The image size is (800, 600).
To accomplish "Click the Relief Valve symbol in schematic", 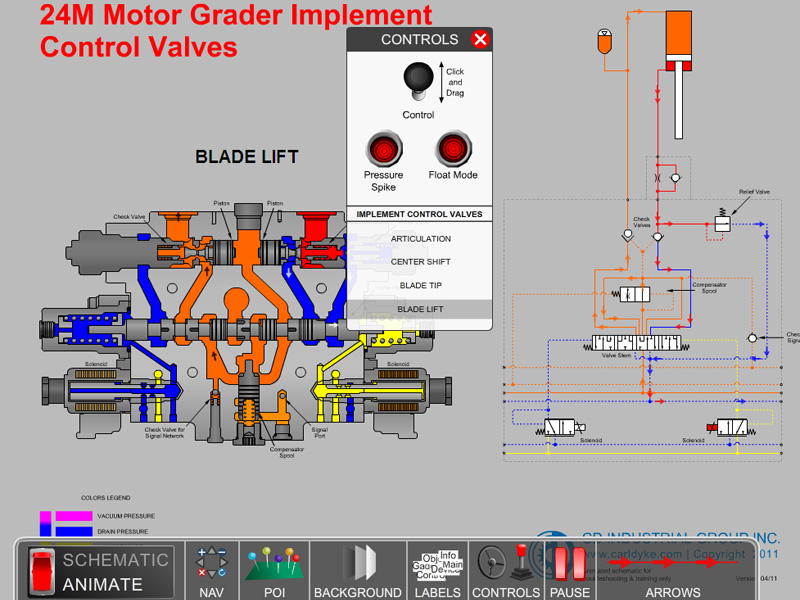I will pyautogui.click(x=722, y=221).
